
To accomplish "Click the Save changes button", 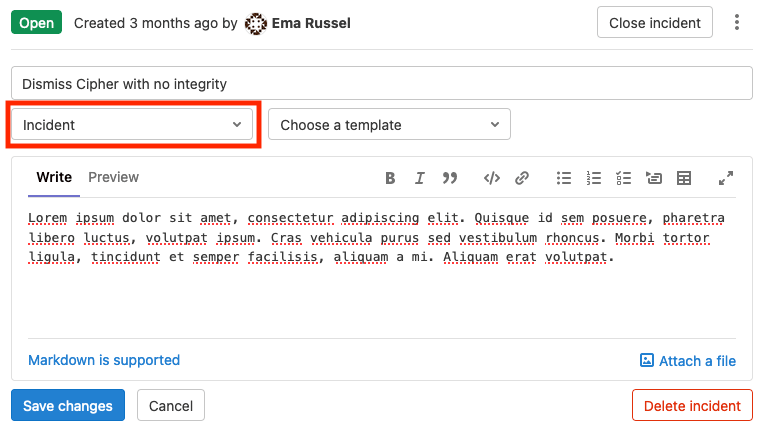I will [x=68, y=406].
